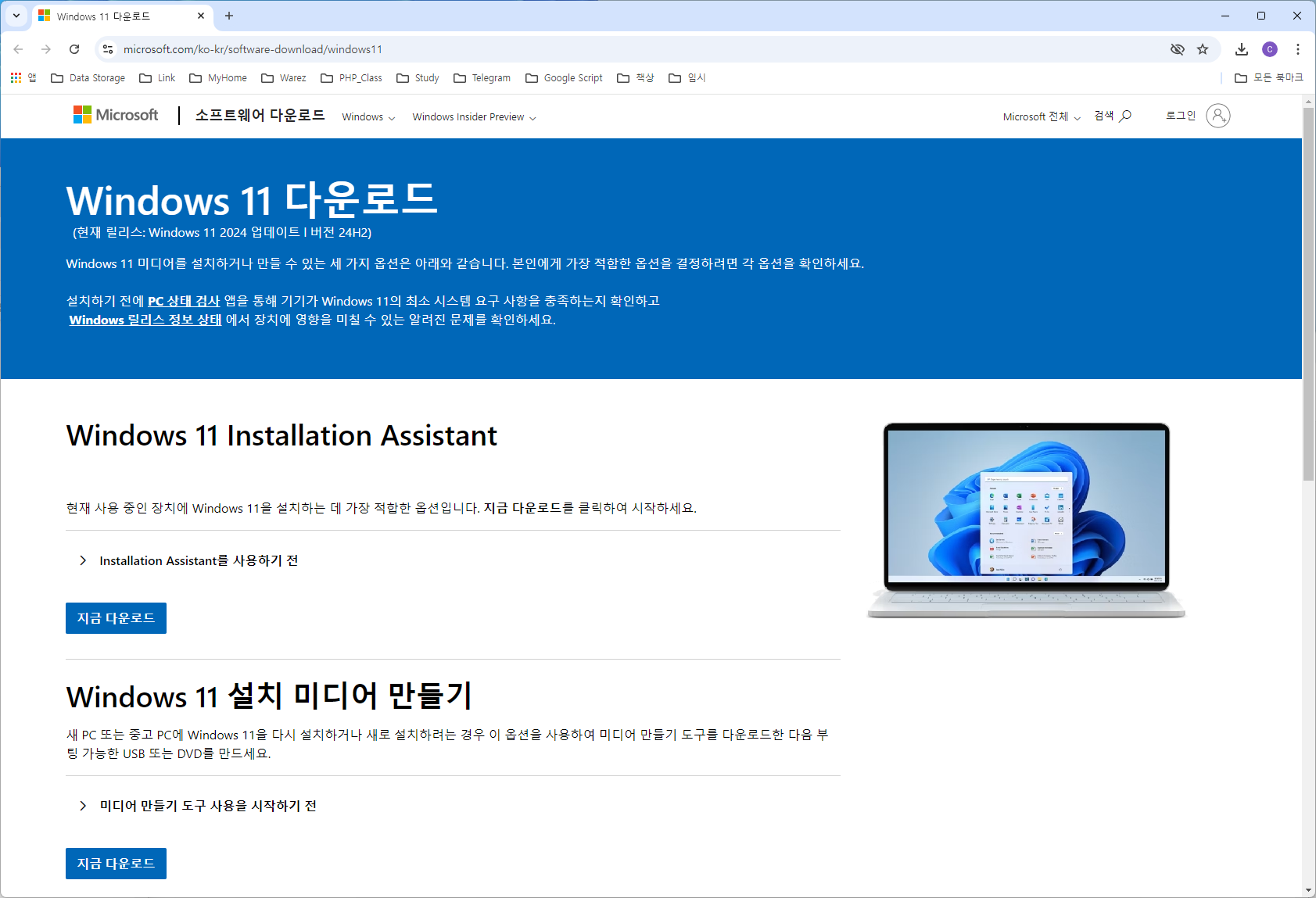This screenshot has height=898, width=1316.
Task: Expand Microsoft 전체 dropdown
Action: point(1042,116)
